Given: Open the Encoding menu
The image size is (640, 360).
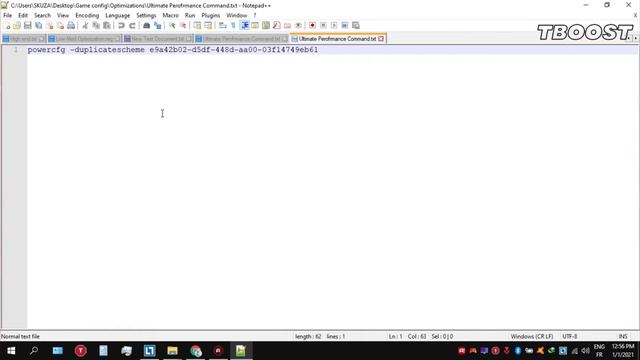Looking at the screenshot, I should click(87, 15).
